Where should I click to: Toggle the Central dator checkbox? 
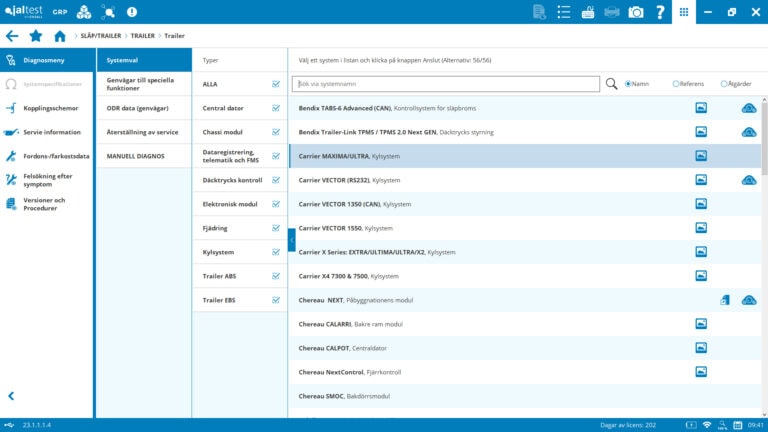click(x=276, y=108)
